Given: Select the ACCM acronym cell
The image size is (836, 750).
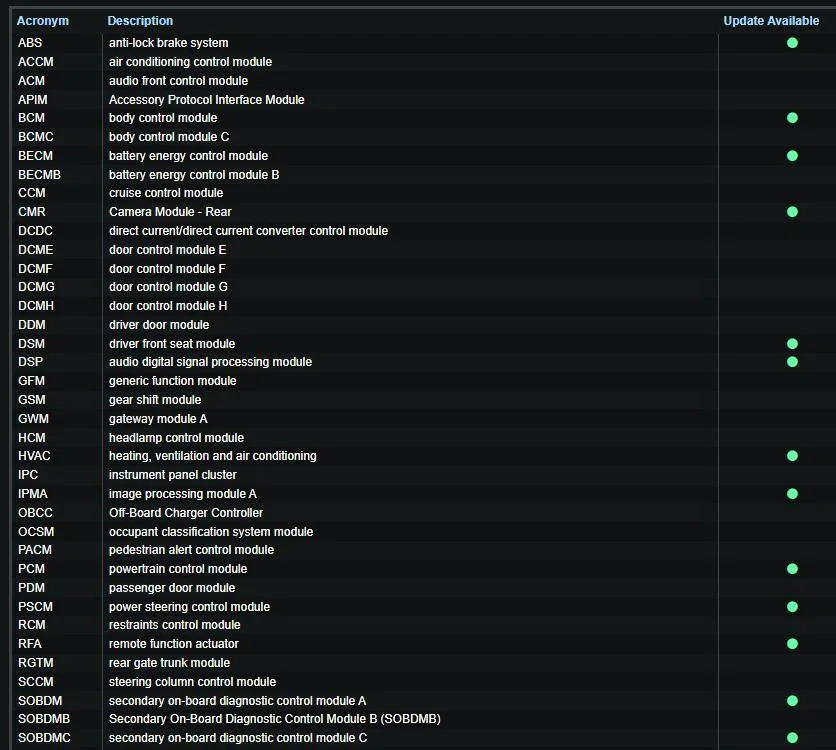Looking at the screenshot, I should tap(36, 62).
